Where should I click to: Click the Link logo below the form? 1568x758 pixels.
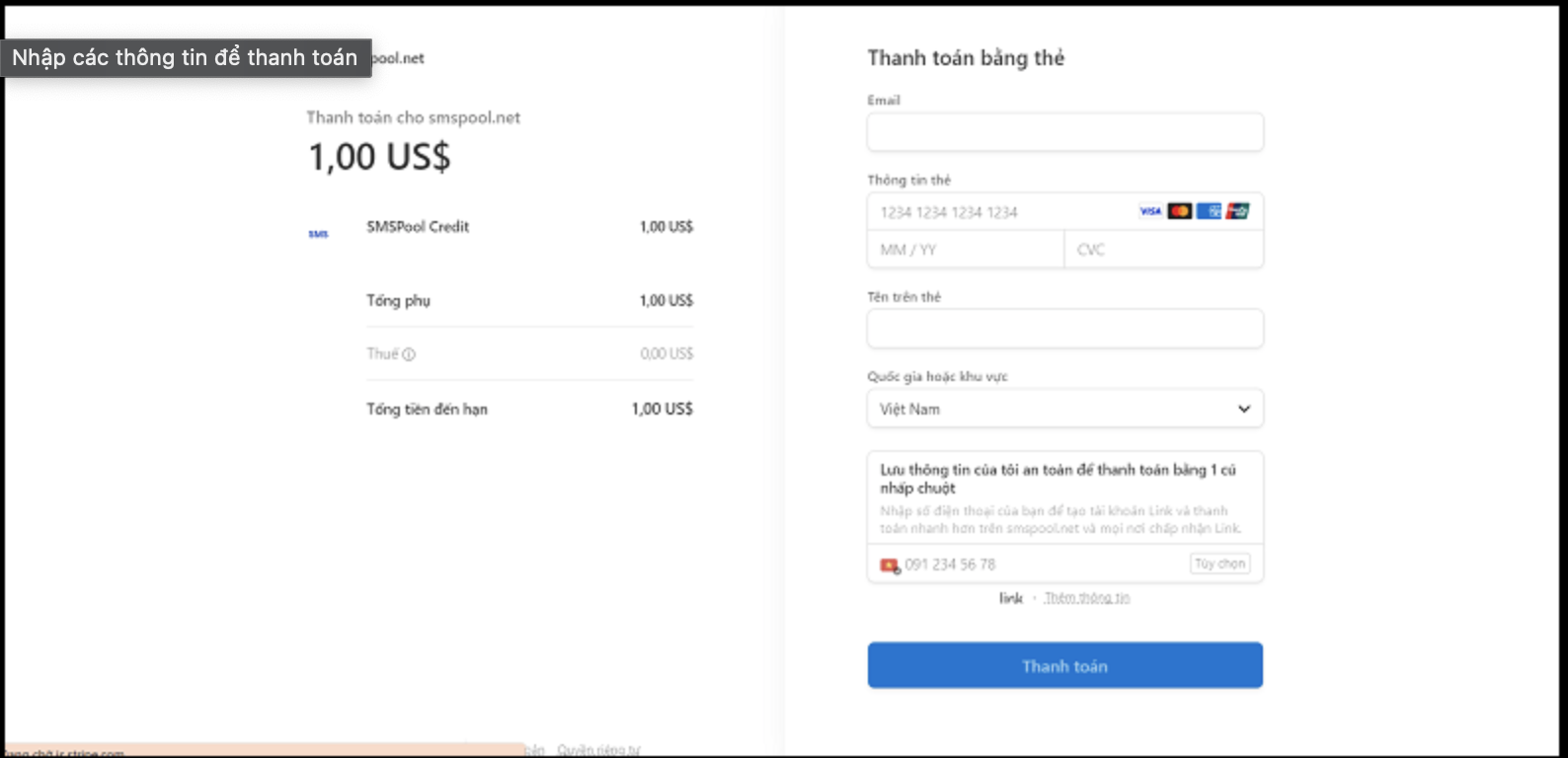pyautogui.click(x=1010, y=598)
